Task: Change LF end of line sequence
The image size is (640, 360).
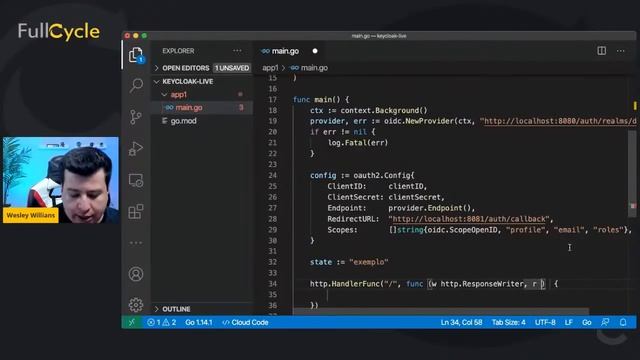Action: (x=569, y=322)
